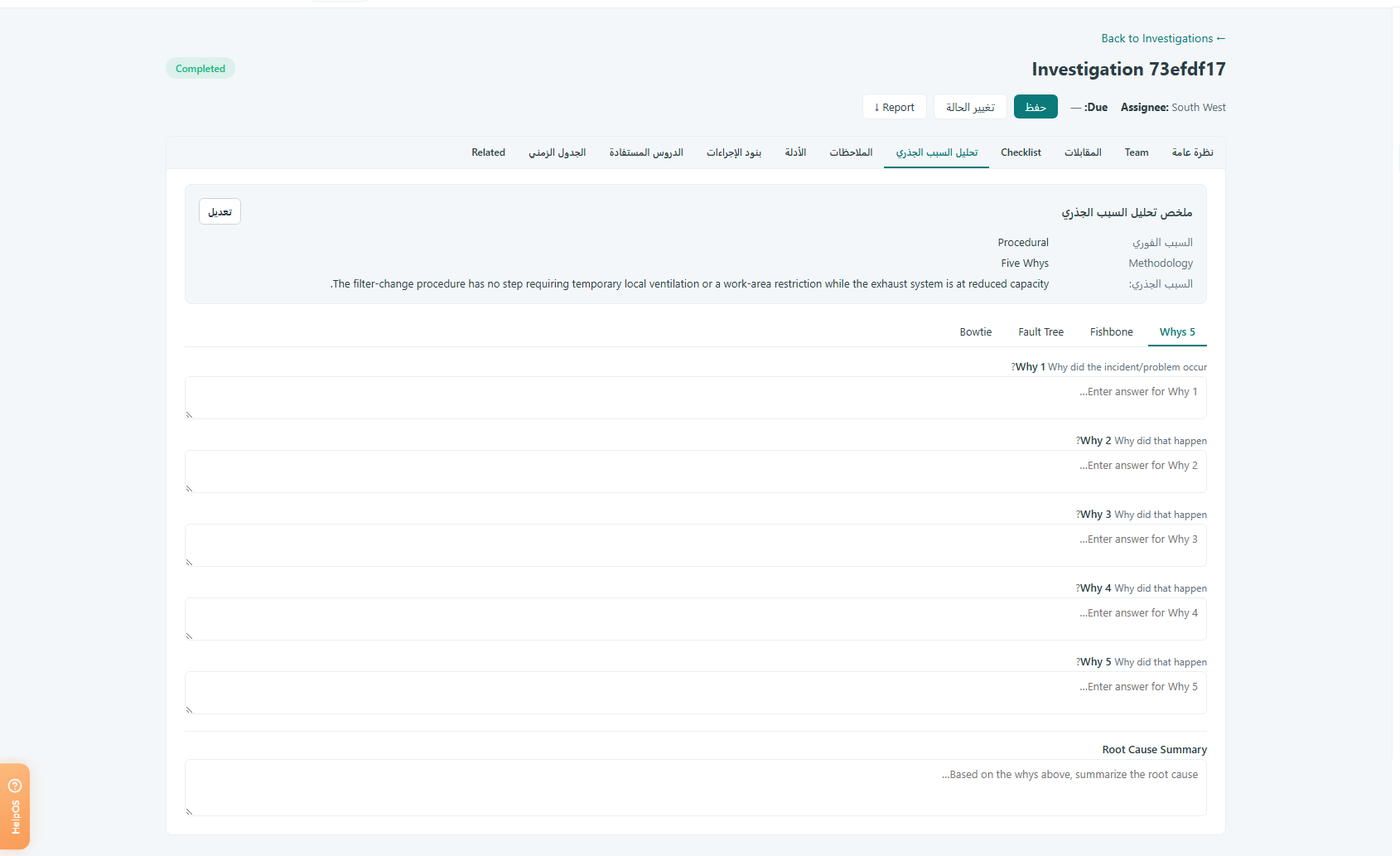Click the Investigation 73efdf17 heading
Image resolution: width=1400 pixels, height=856 pixels.
tap(1128, 69)
